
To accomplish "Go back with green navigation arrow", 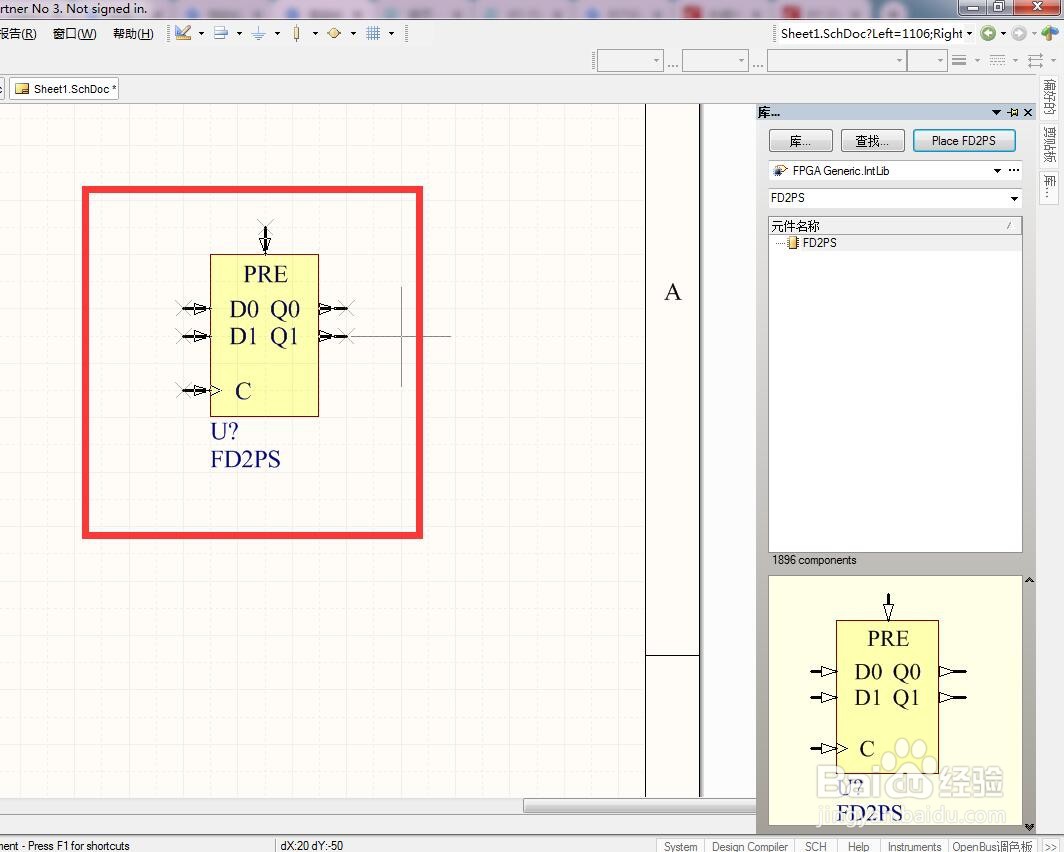I will tap(988, 33).
